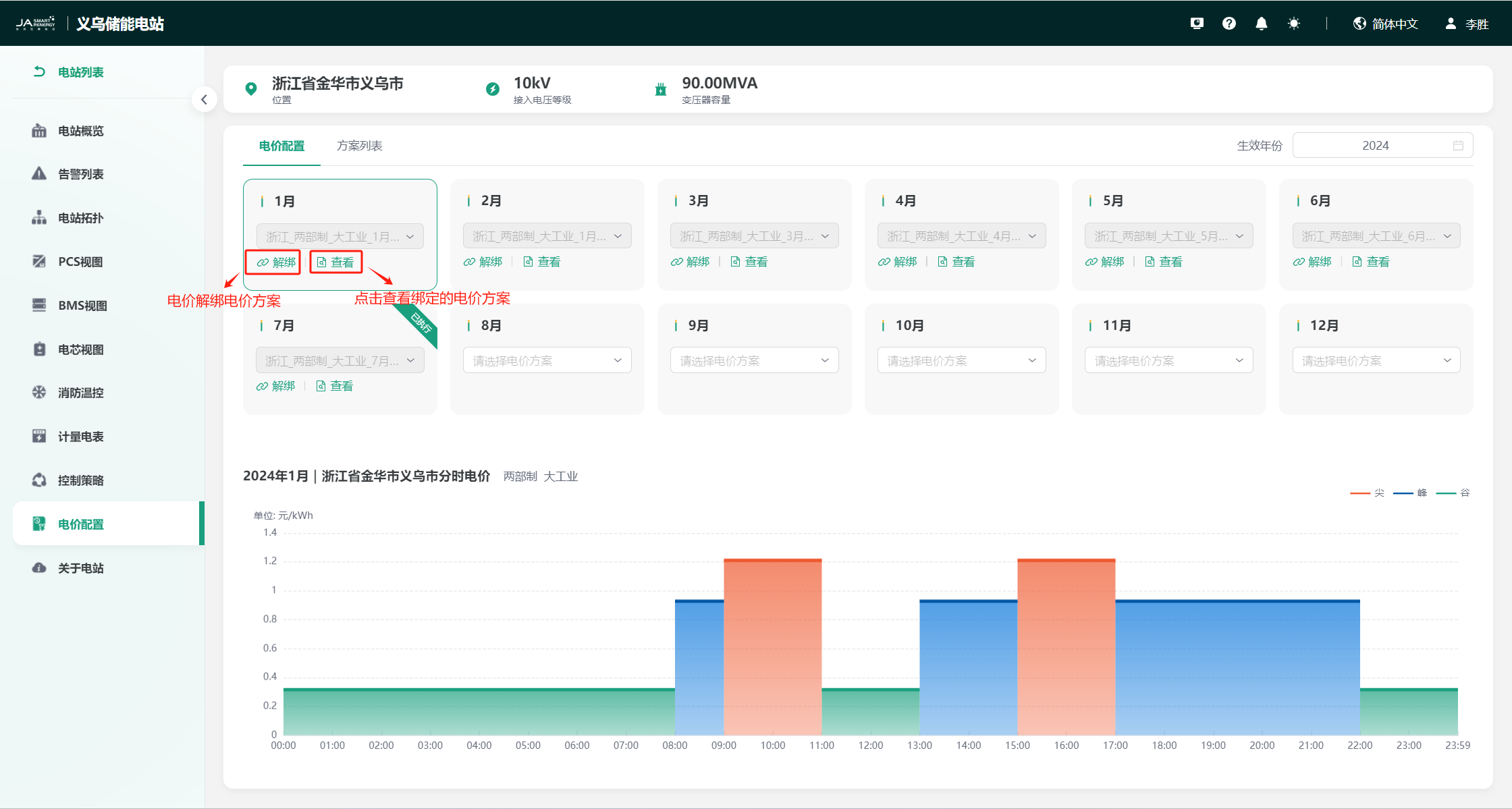1512x809 pixels.
Task: Collapse the sidebar with chevron arrow
Action: coord(204,100)
